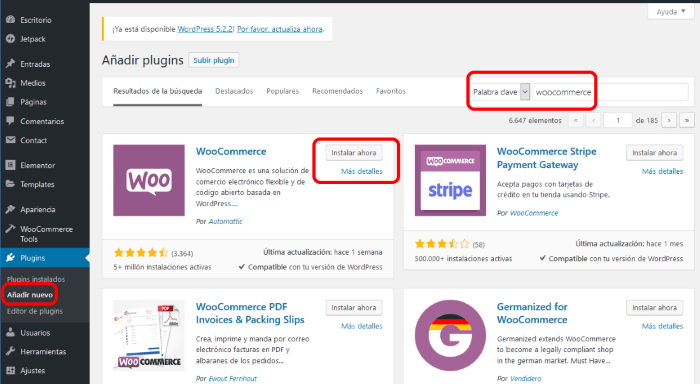Click the Automattic author link

click(x=225, y=221)
